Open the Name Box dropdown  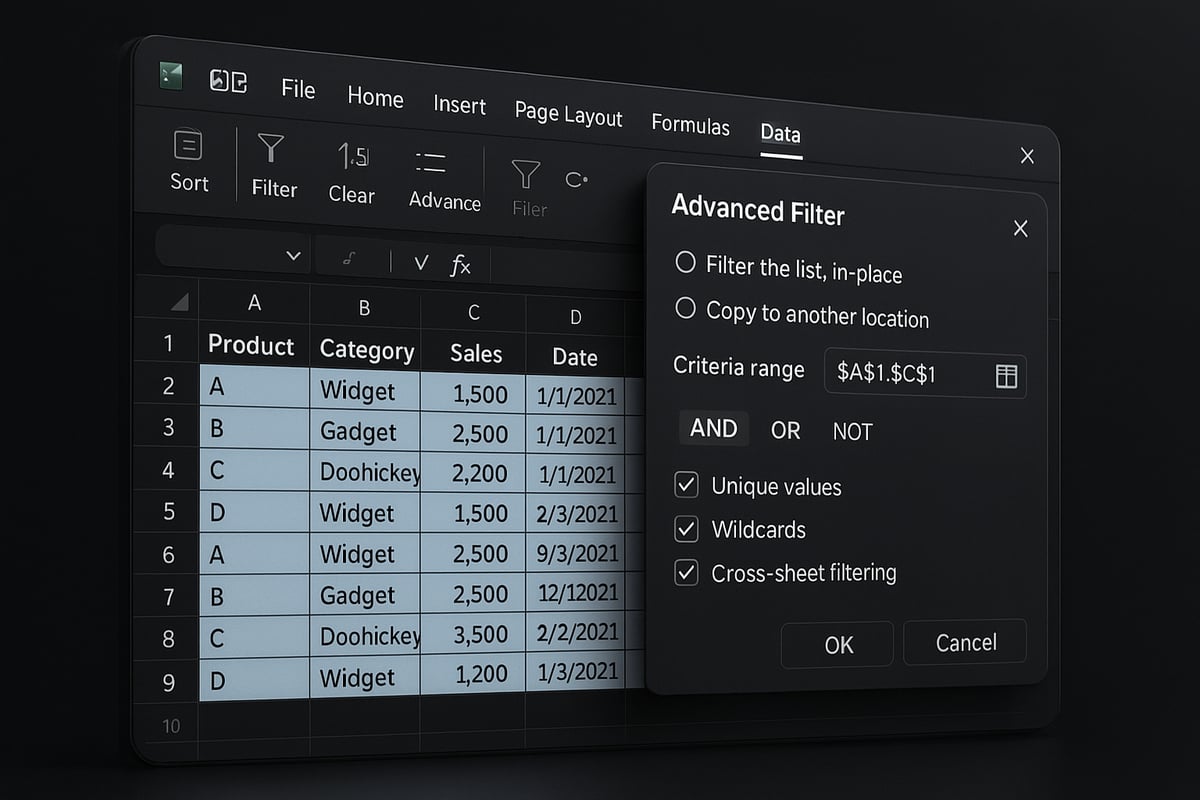[294, 256]
